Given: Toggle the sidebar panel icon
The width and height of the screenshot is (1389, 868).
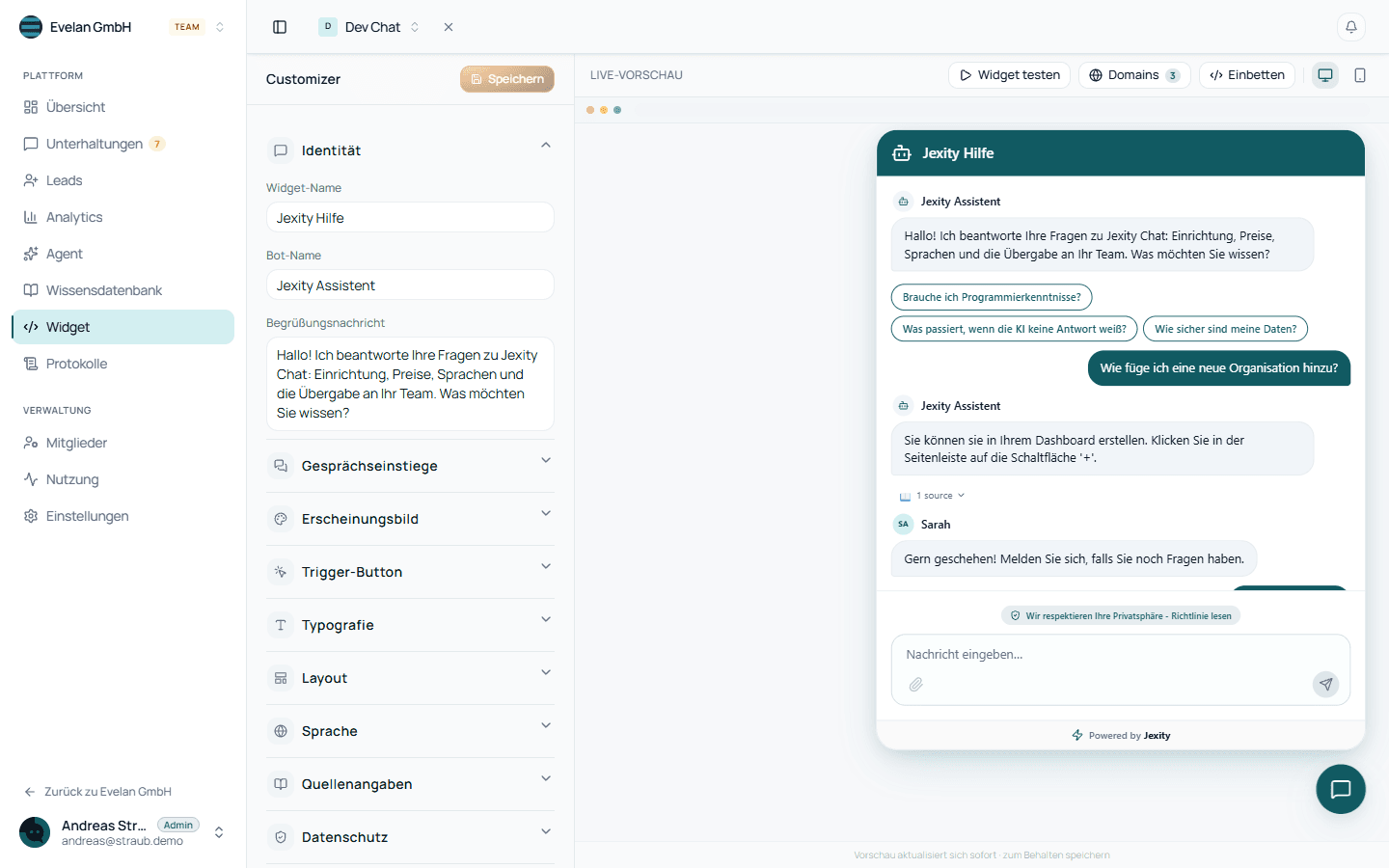Looking at the screenshot, I should click(x=280, y=27).
